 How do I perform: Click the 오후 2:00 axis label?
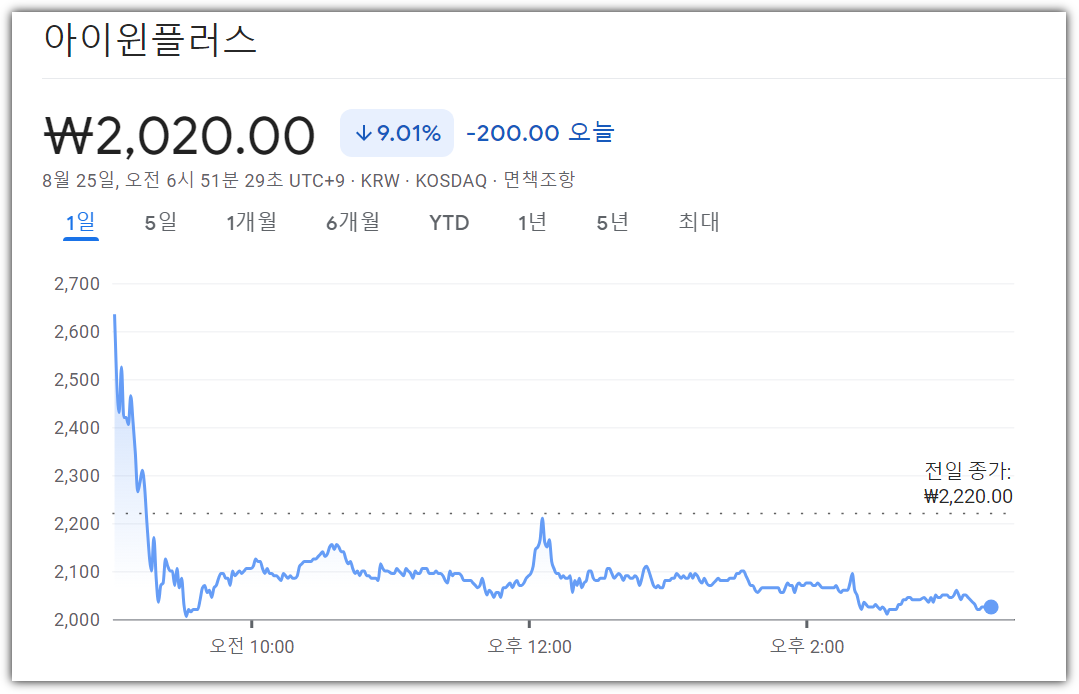coord(806,647)
